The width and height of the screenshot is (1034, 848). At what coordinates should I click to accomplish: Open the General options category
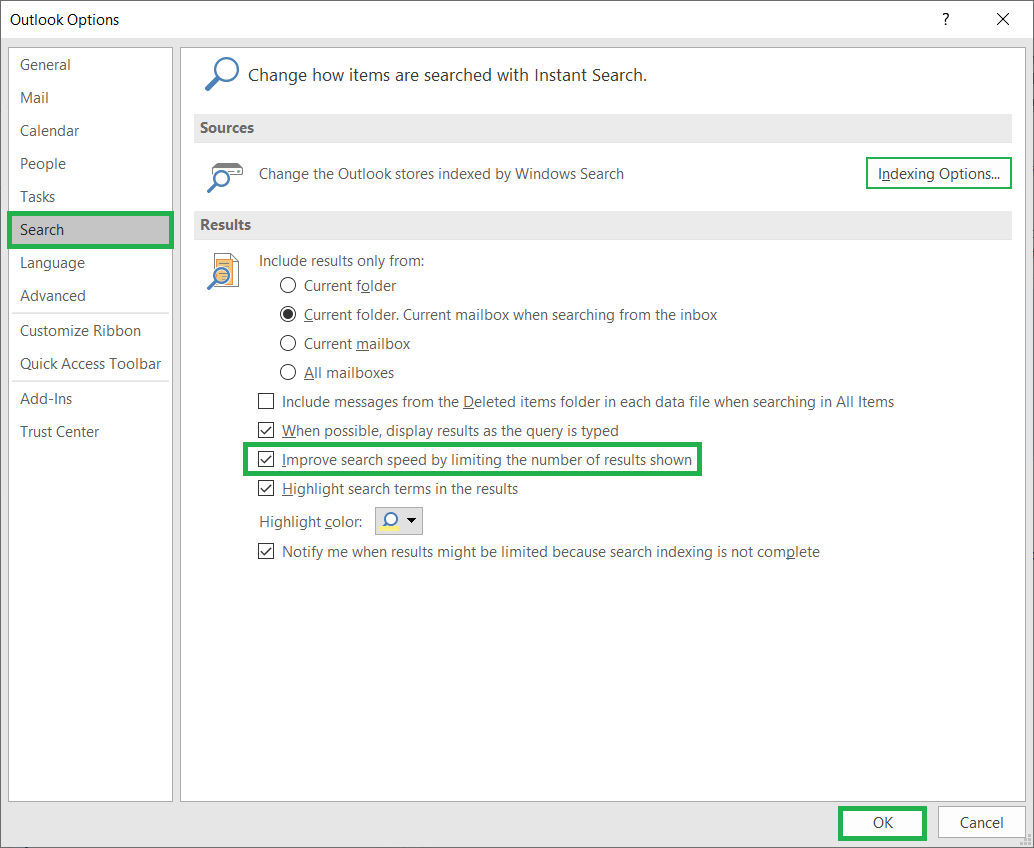pyautogui.click(x=90, y=65)
